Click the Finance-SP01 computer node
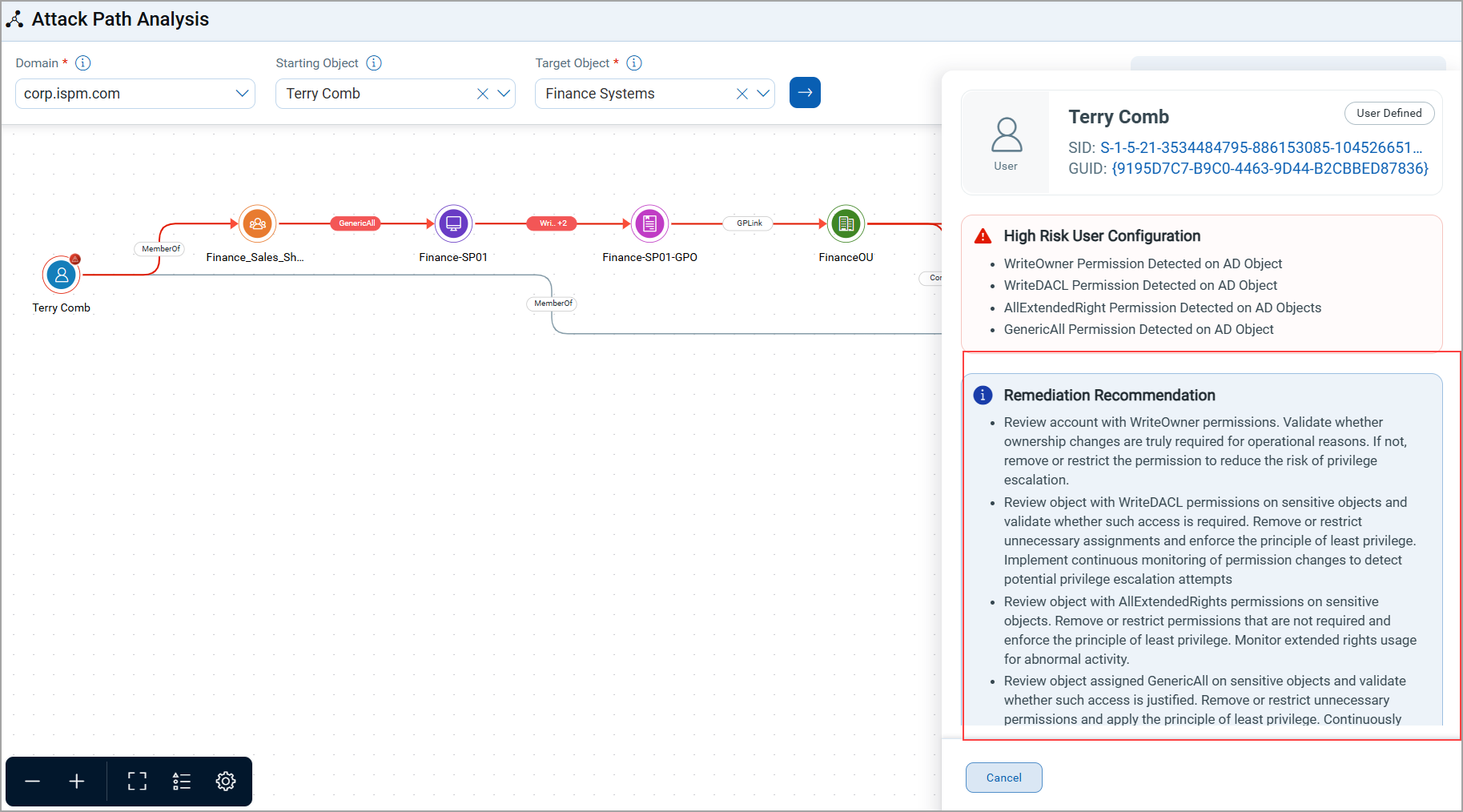The image size is (1463, 812). point(453,224)
